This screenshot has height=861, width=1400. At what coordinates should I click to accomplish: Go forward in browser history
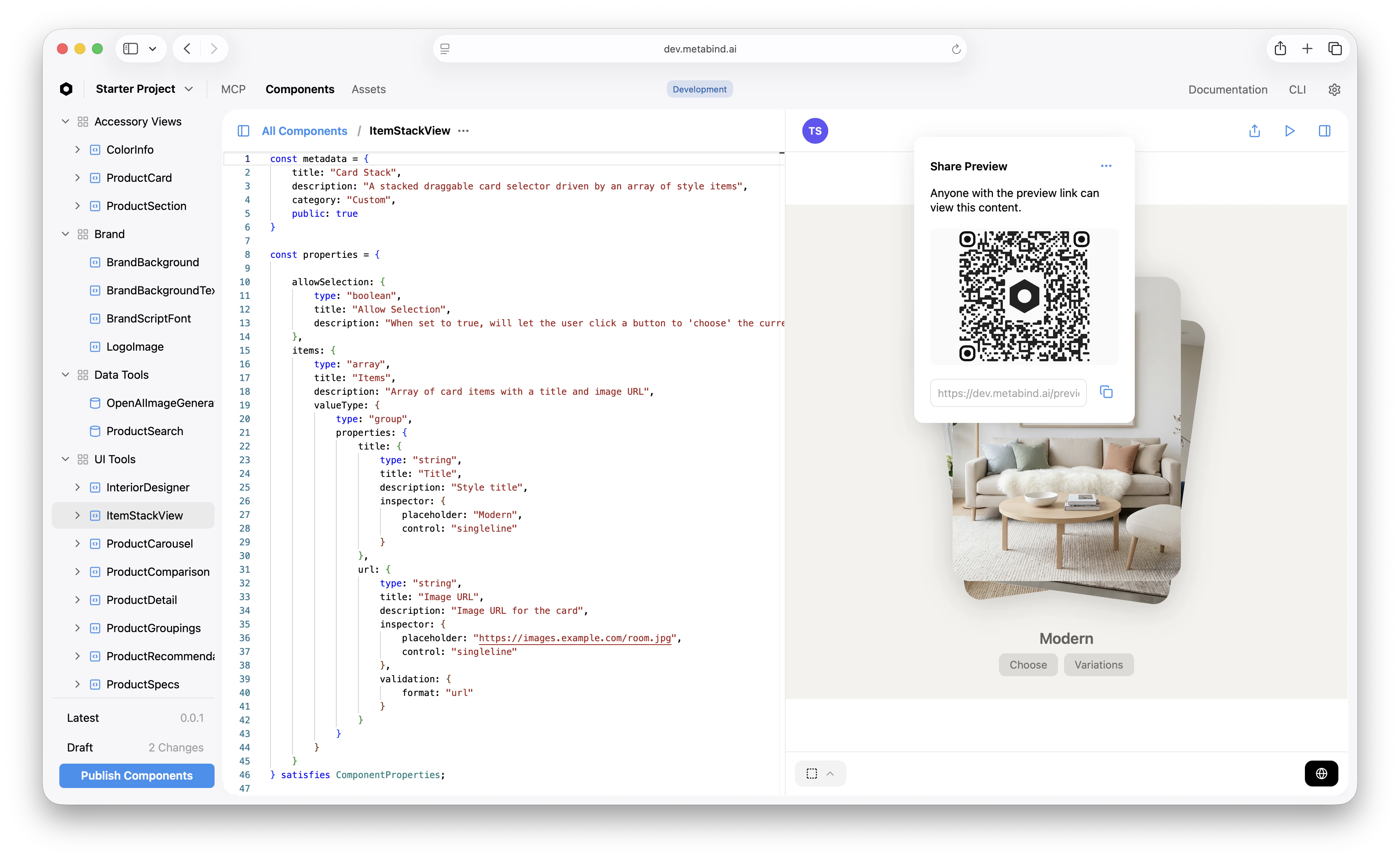[x=213, y=48]
